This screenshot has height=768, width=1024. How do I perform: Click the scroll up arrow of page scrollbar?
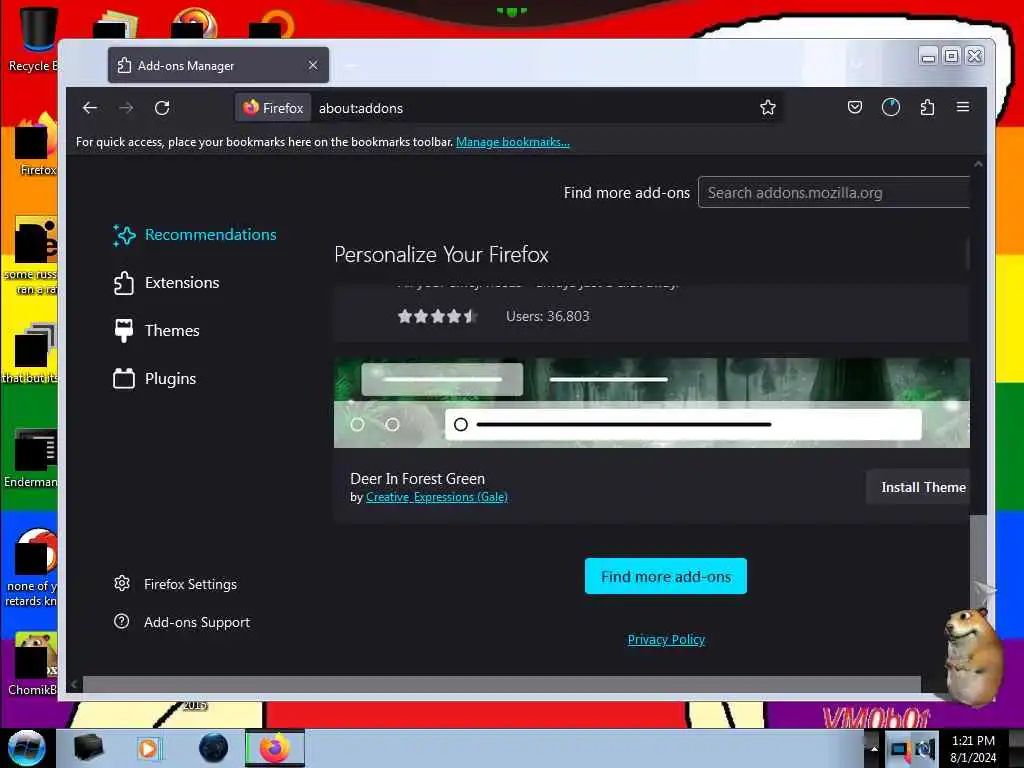[978, 165]
